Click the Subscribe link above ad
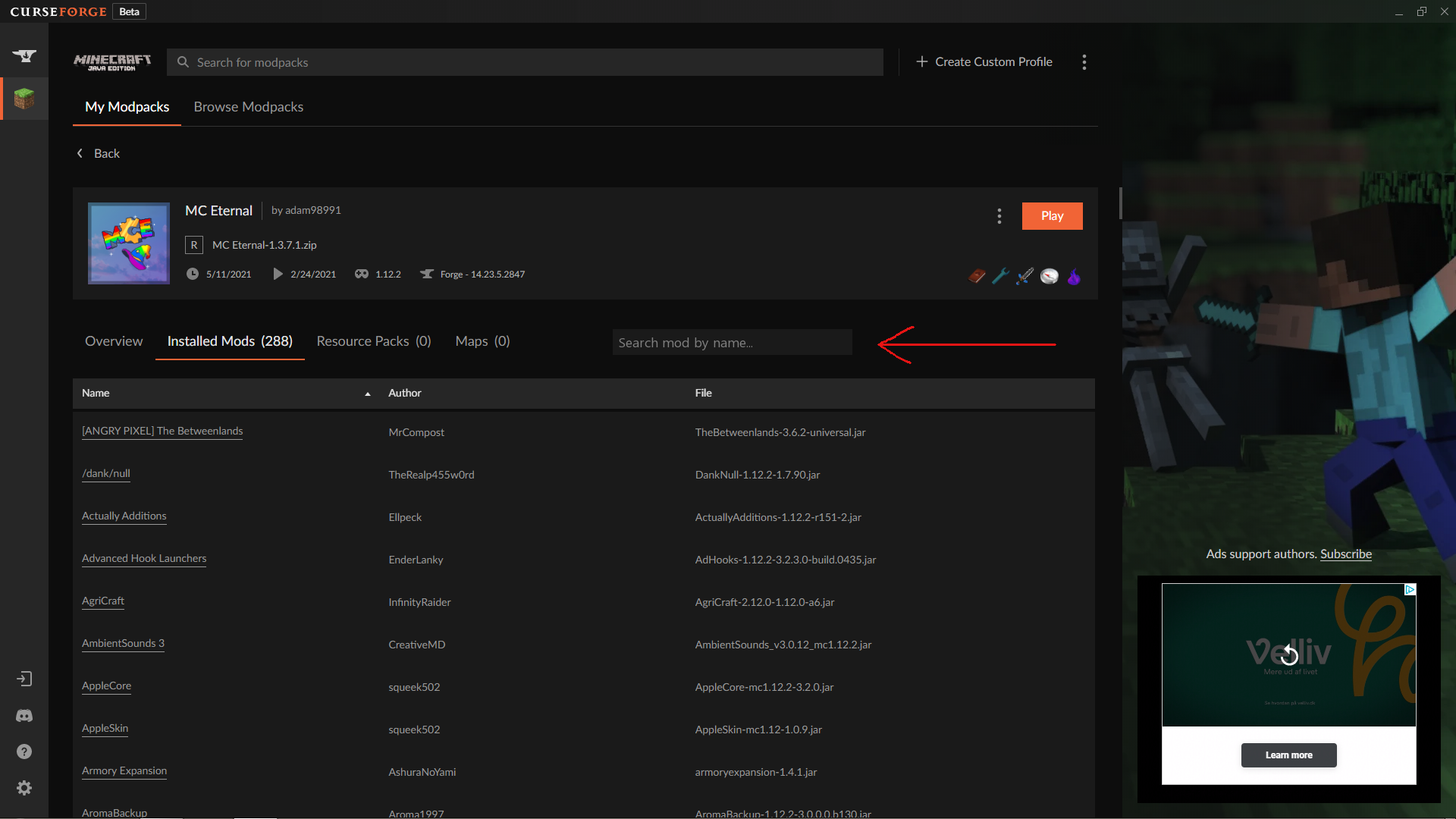This screenshot has width=1456, height=819. click(x=1345, y=554)
